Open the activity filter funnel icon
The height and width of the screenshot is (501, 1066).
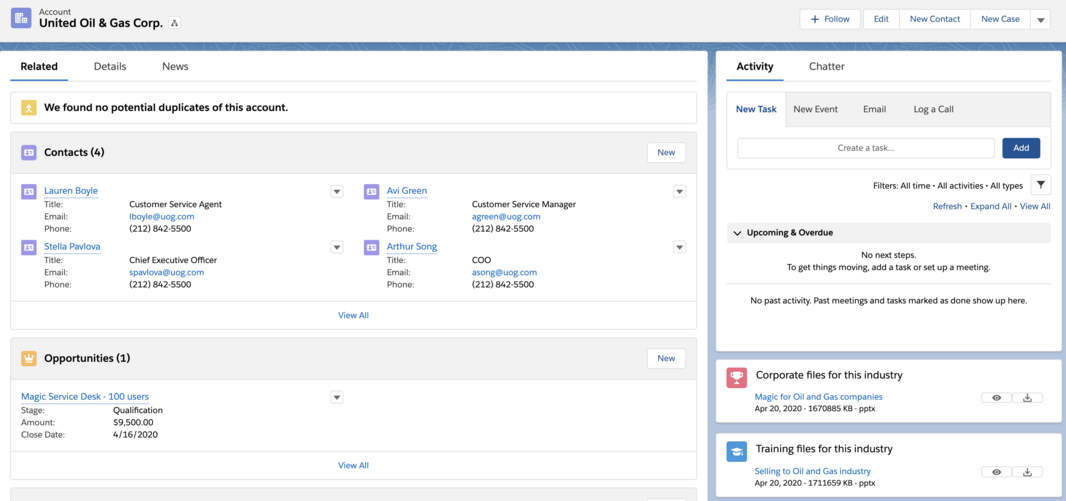click(1041, 185)
